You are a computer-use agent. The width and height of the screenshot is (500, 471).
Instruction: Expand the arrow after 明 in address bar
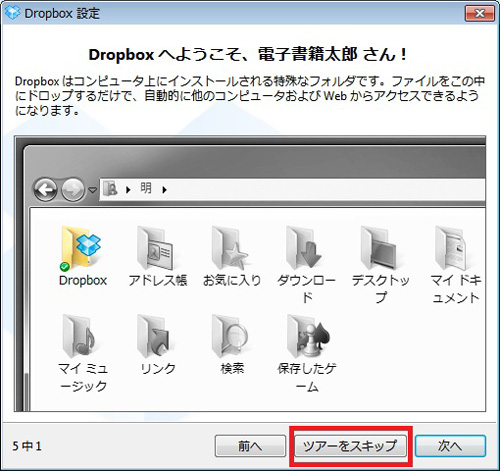pos(164,190)
